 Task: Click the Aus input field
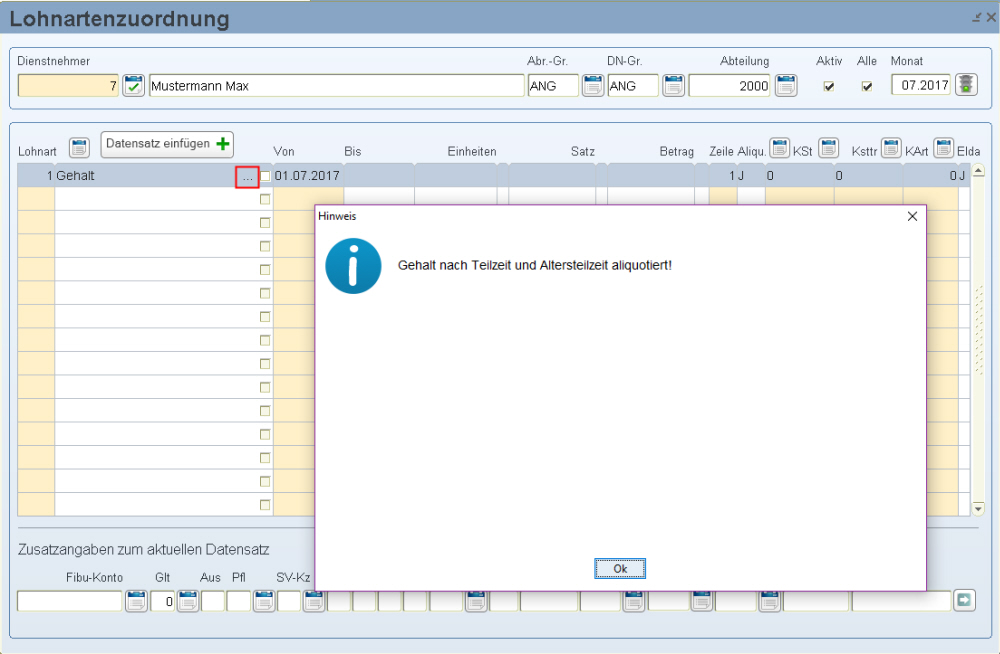pos(213,601)
